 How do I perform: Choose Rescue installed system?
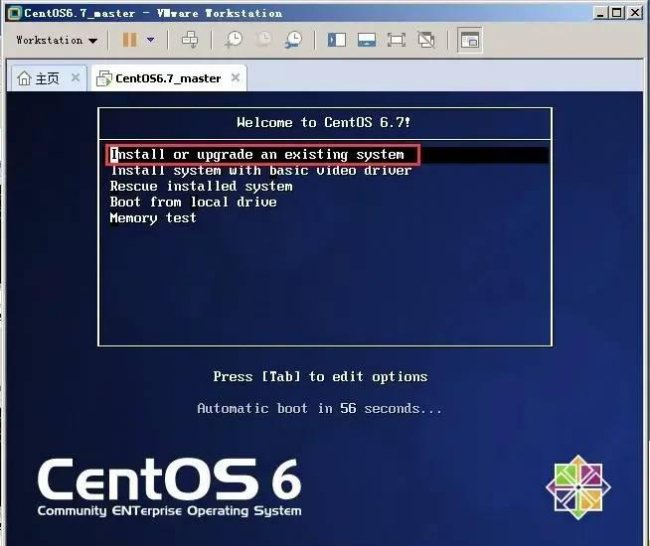(201, 186)
